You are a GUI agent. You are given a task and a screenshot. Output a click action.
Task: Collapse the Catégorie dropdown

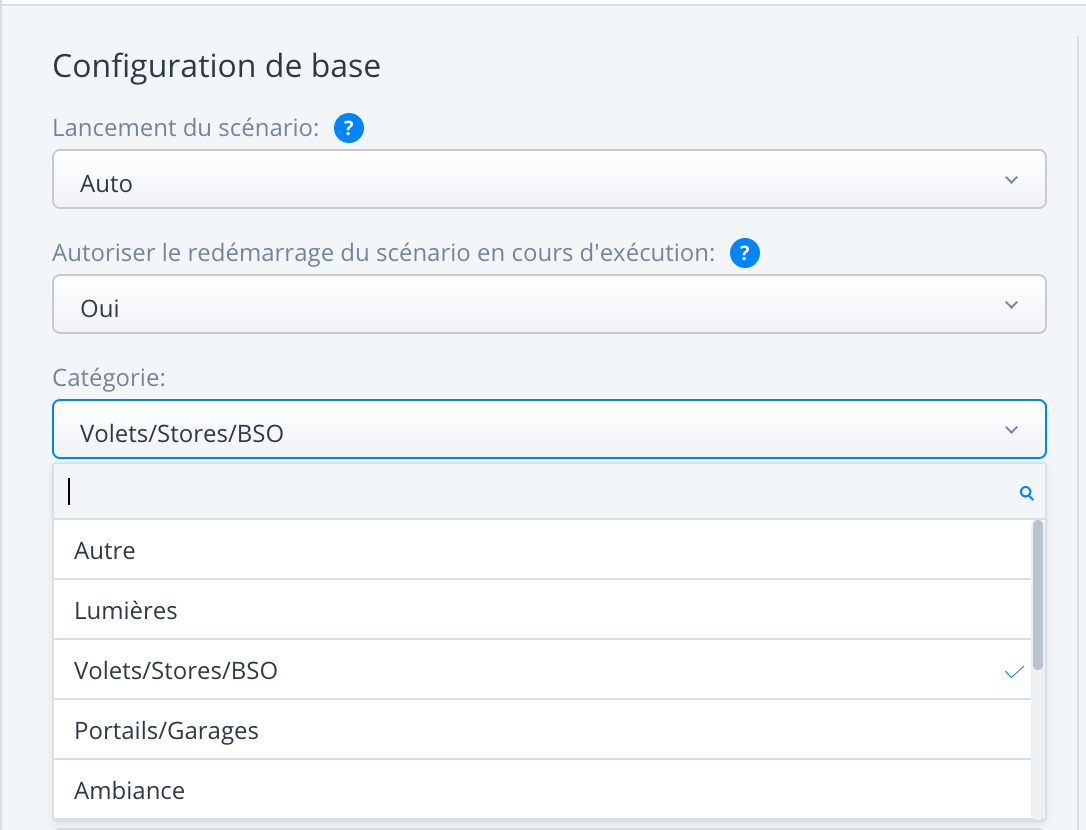click(x=549, y=429)
